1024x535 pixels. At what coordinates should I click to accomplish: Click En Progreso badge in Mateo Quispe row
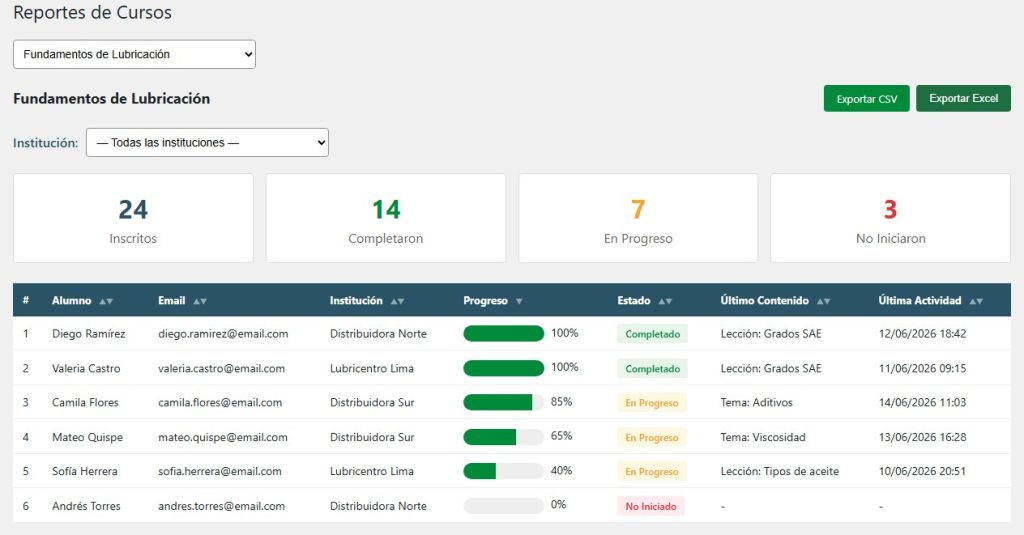652,437
